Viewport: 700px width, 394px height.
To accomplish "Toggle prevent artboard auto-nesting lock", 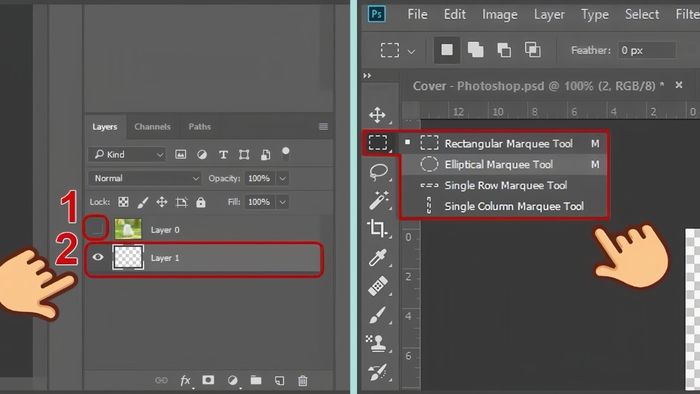I will 181,202.
